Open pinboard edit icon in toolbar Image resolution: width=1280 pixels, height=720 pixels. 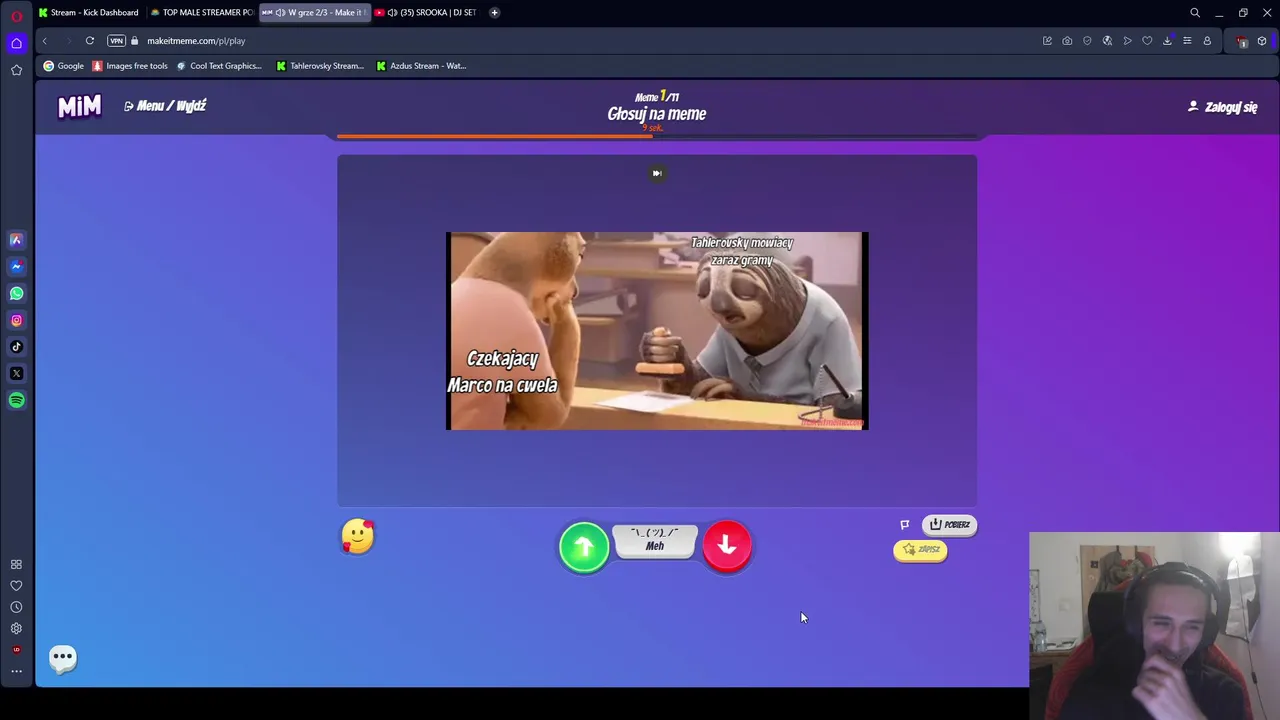pyautogui.click(x=1047, y=41)
